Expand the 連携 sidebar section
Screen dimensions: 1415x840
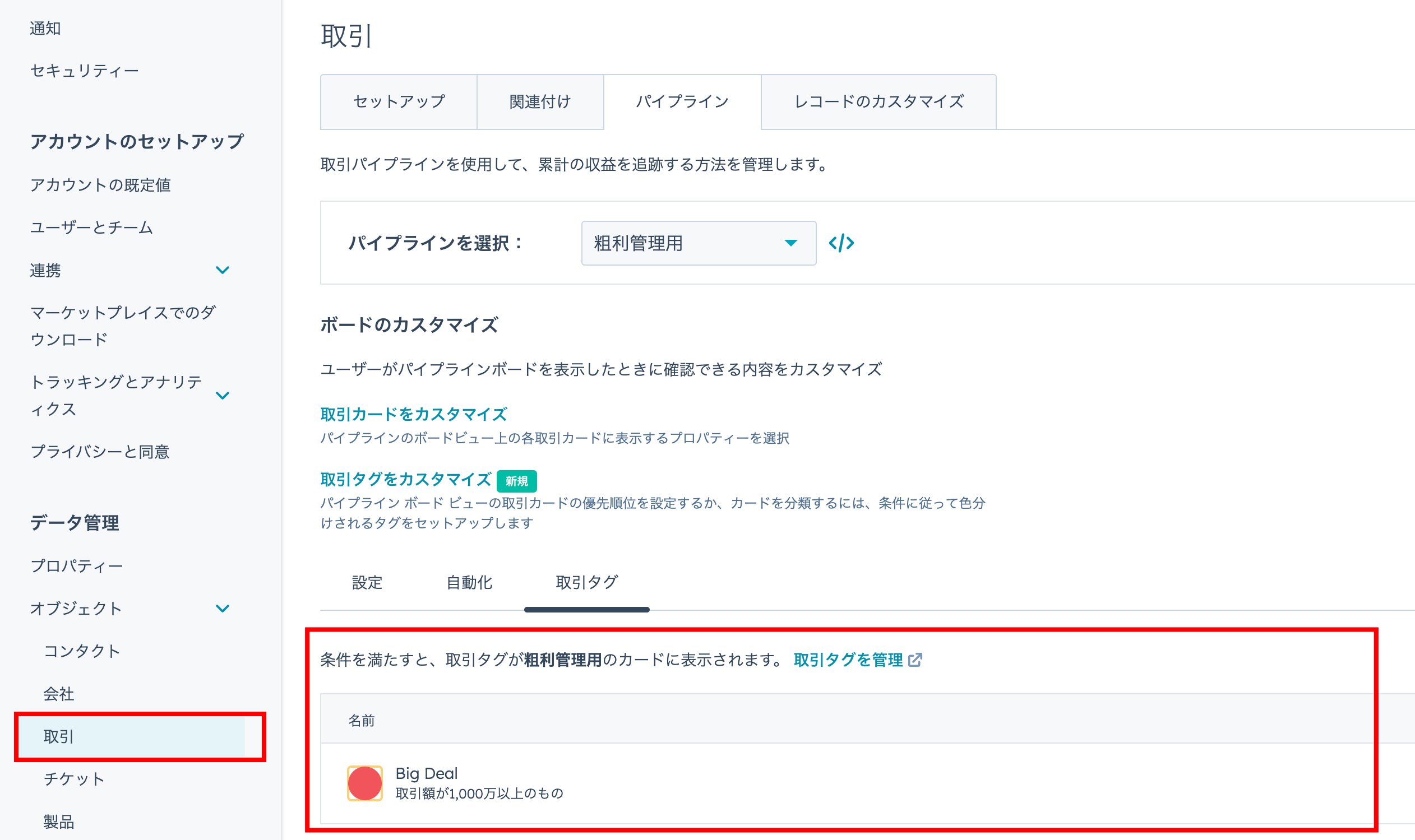(x=223, y=270)
